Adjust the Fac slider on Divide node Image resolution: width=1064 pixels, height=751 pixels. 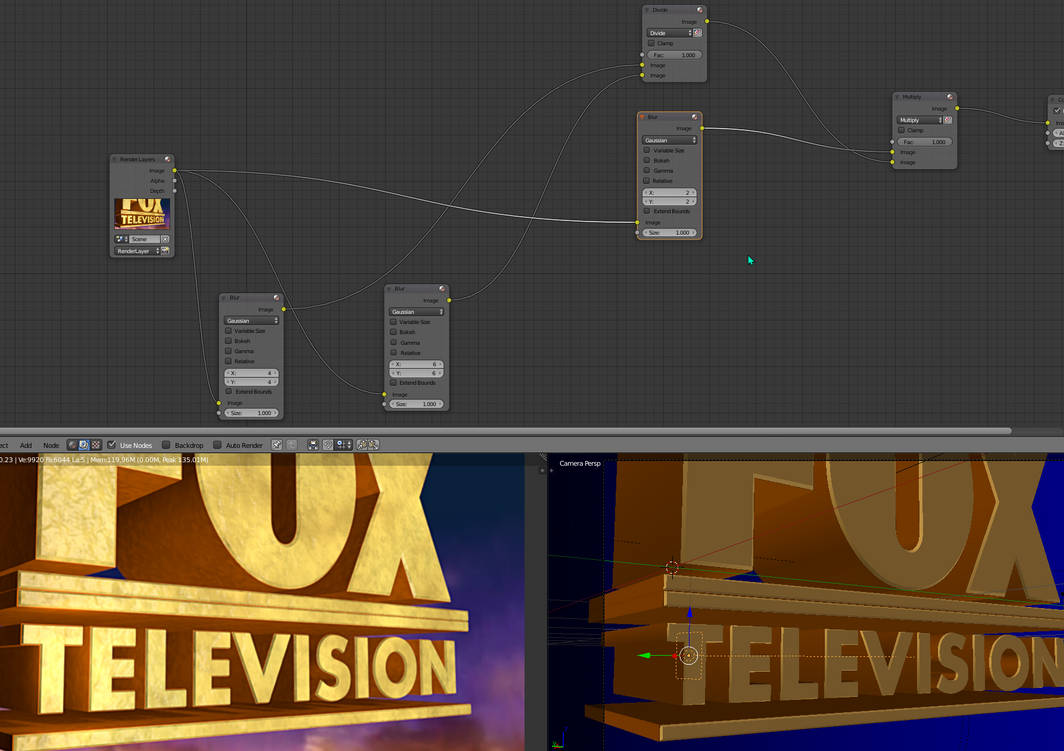[x=674, y=55]
